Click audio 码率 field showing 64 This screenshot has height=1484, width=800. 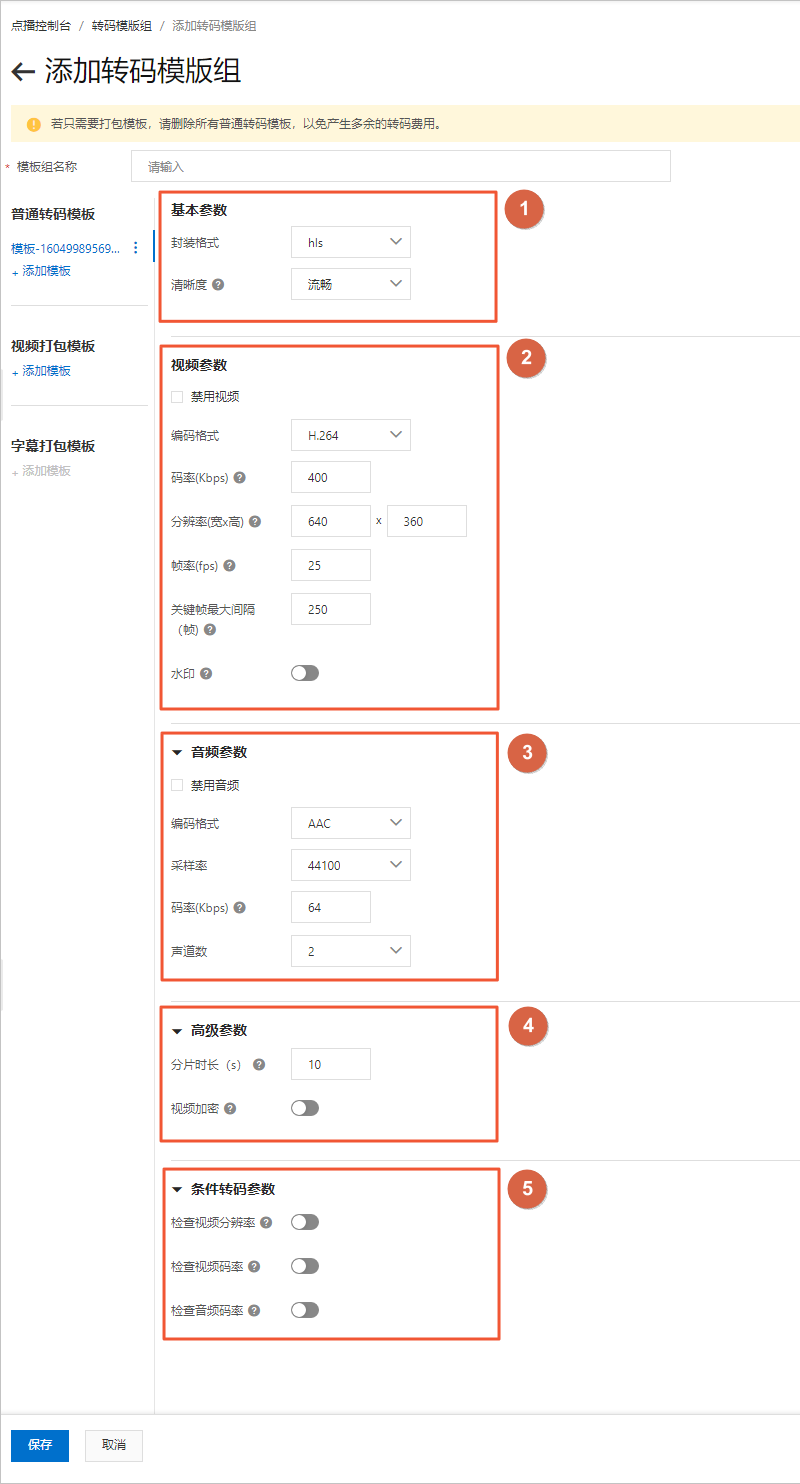331,907
